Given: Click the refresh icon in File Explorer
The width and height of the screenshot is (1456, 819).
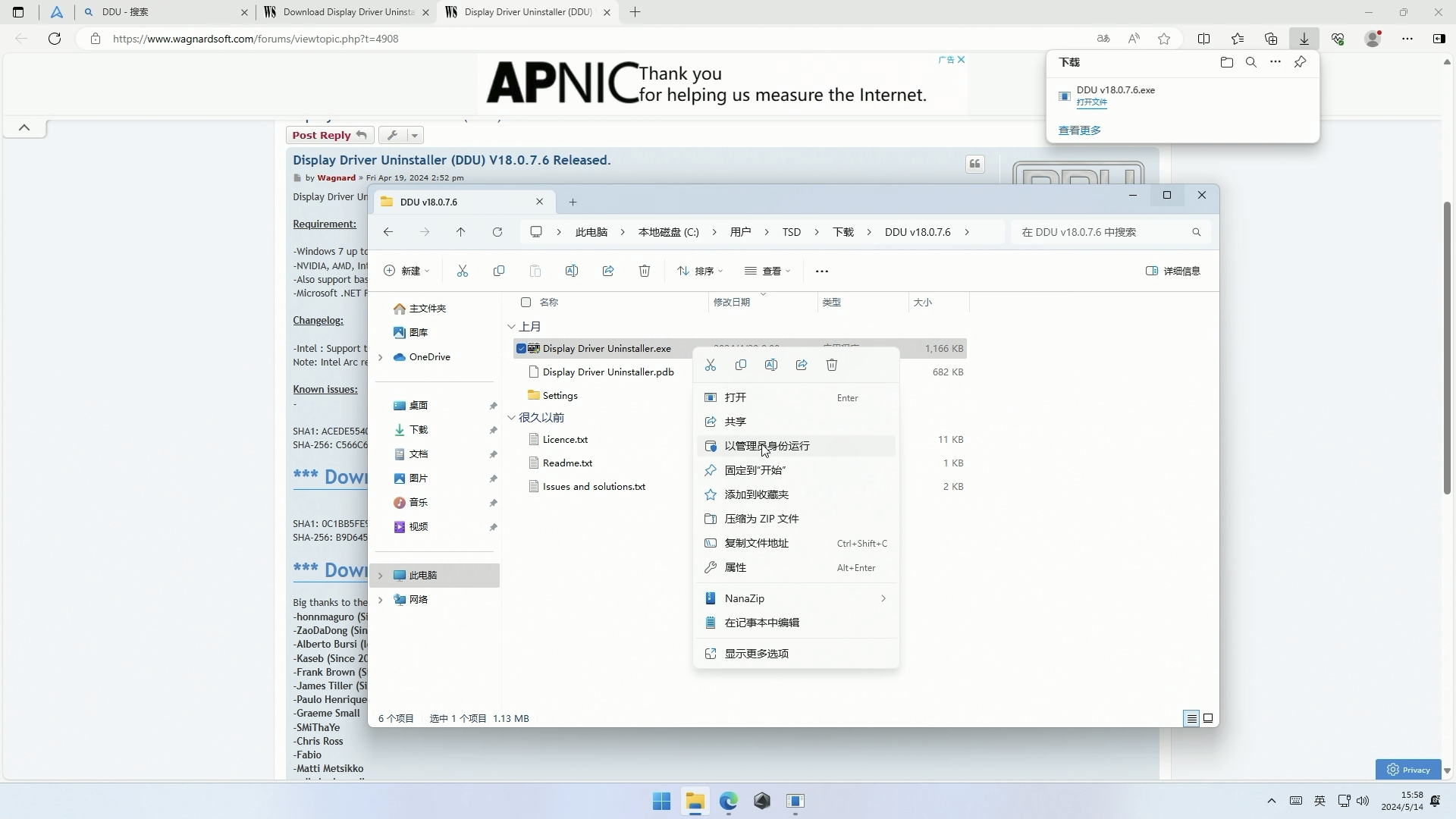Looking at the screenshot, I should tap(497, 232).
